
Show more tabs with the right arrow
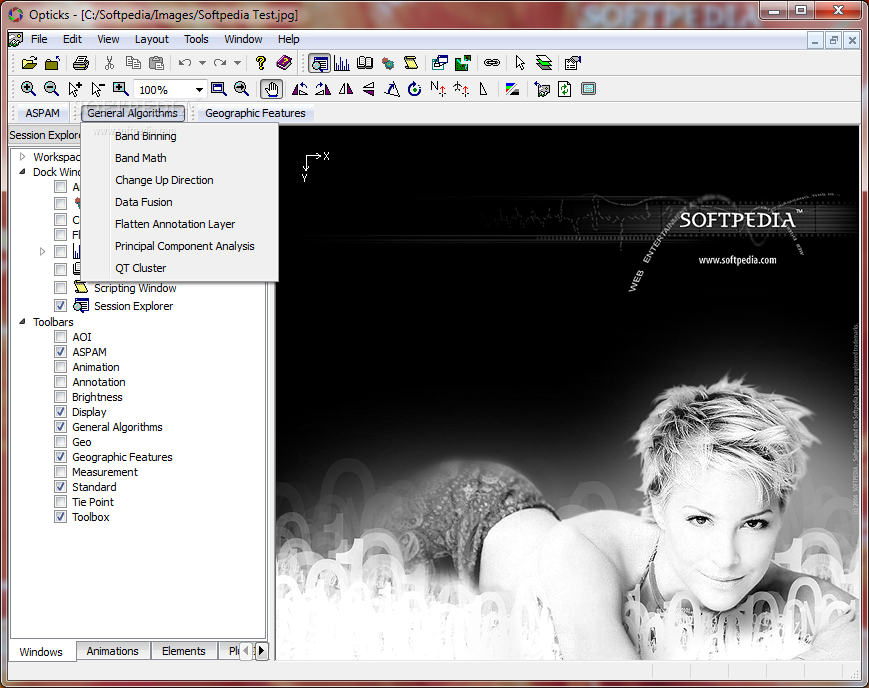[x=262, y=651]
